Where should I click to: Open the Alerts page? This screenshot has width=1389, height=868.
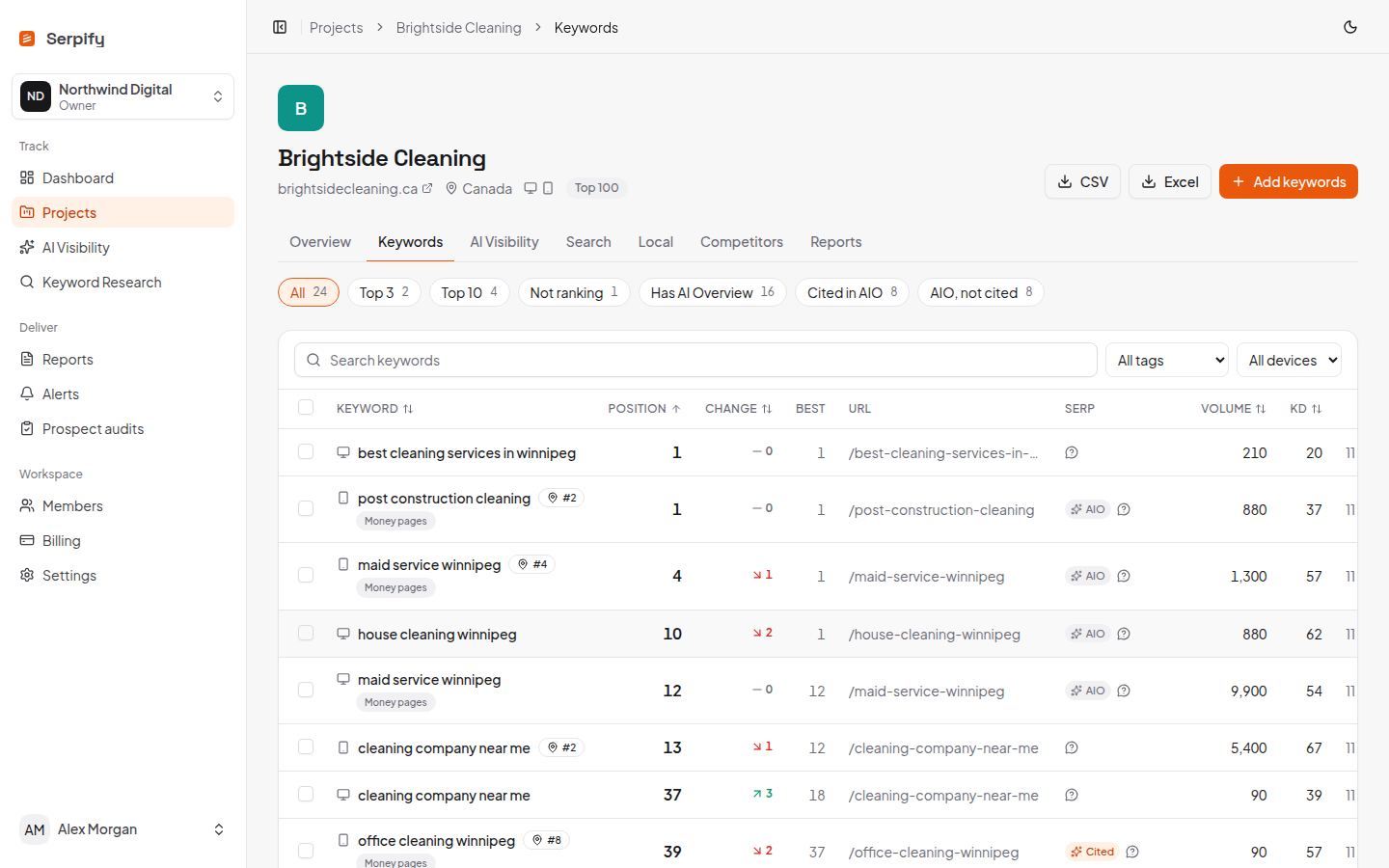coord(123,393)
